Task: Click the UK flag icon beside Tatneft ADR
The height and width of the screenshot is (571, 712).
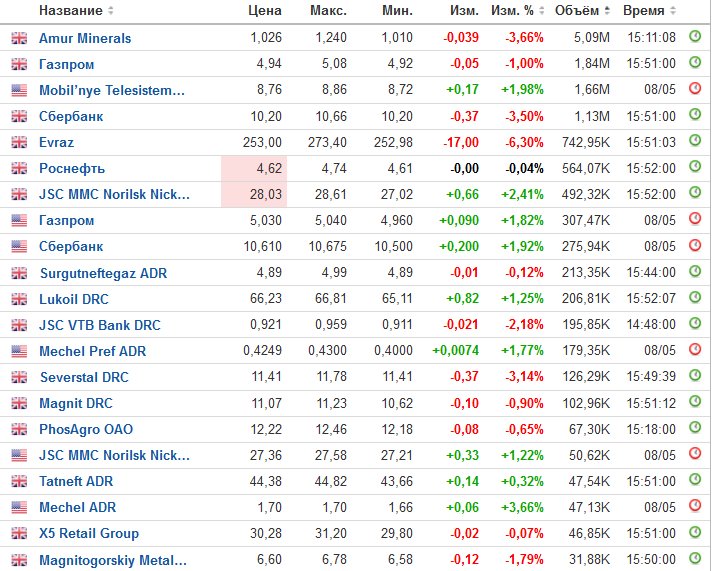Action: coord(19,481)
